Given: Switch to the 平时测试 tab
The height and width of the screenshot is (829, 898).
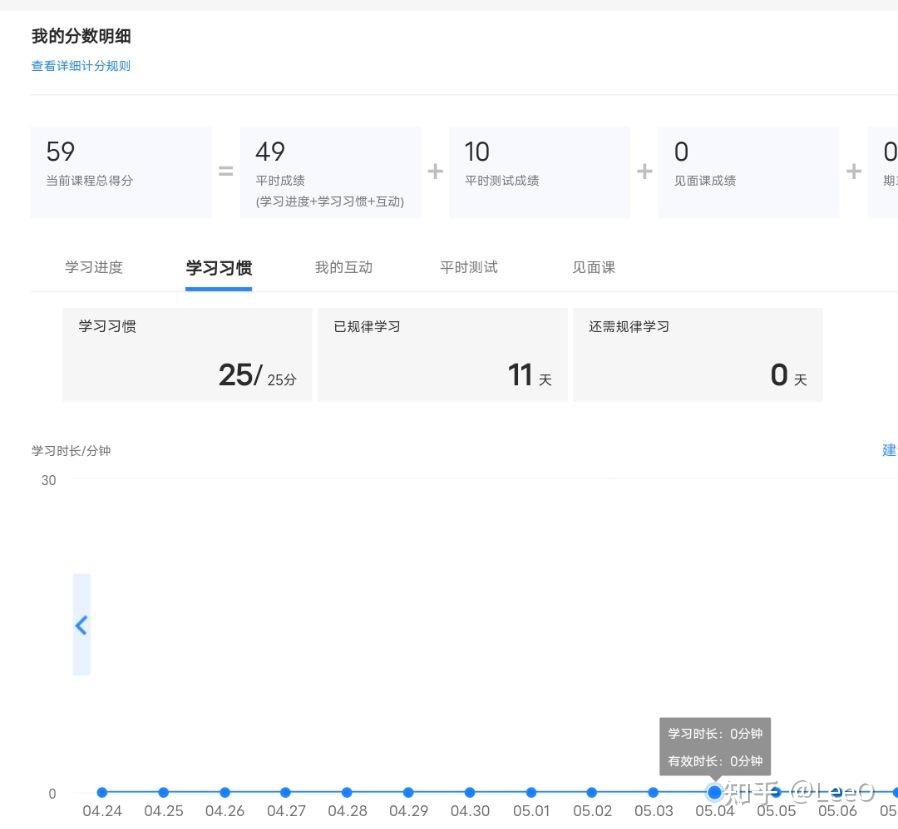Looking at the screenshot, I should (x=468, y=267).
